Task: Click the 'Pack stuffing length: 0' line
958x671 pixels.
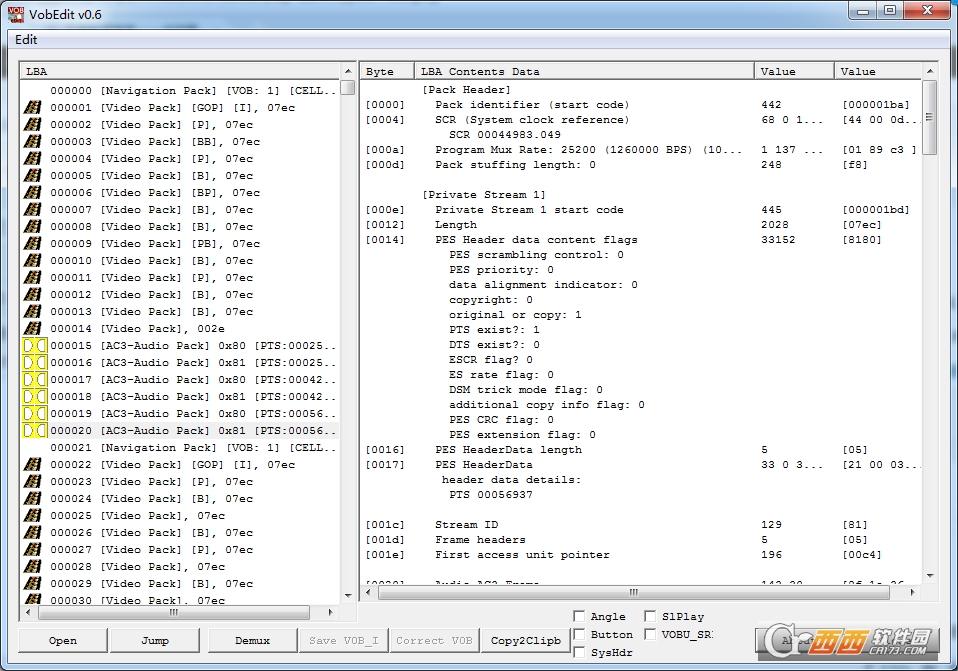Action: click(x=515, y=165)
